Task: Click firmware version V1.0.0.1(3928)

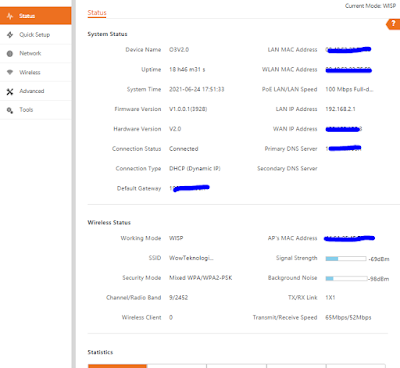Action: point(188,109)
